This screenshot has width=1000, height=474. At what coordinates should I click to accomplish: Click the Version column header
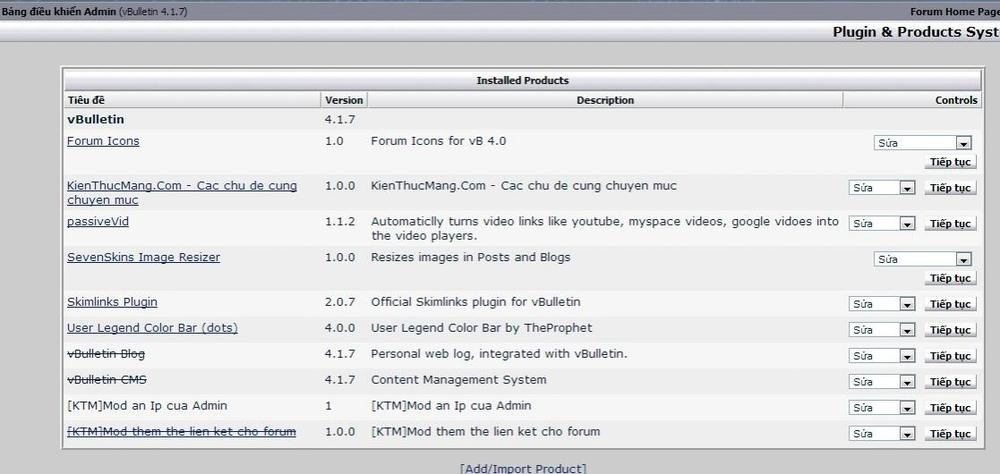344,100
